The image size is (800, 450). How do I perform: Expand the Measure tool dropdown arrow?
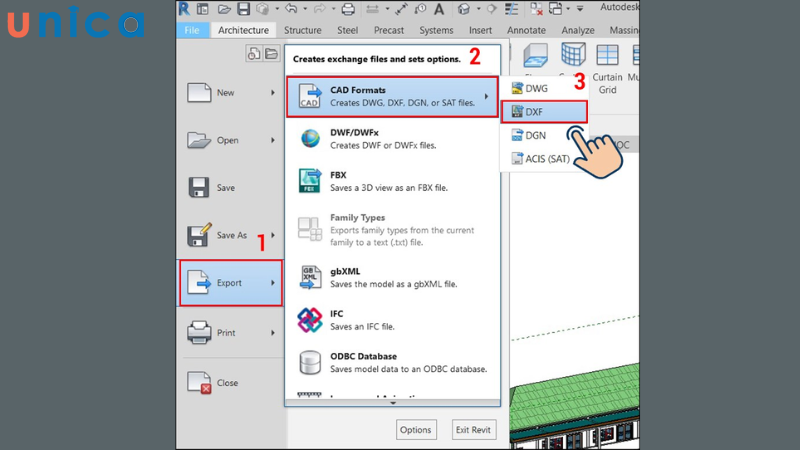click(x=387, y=9)
